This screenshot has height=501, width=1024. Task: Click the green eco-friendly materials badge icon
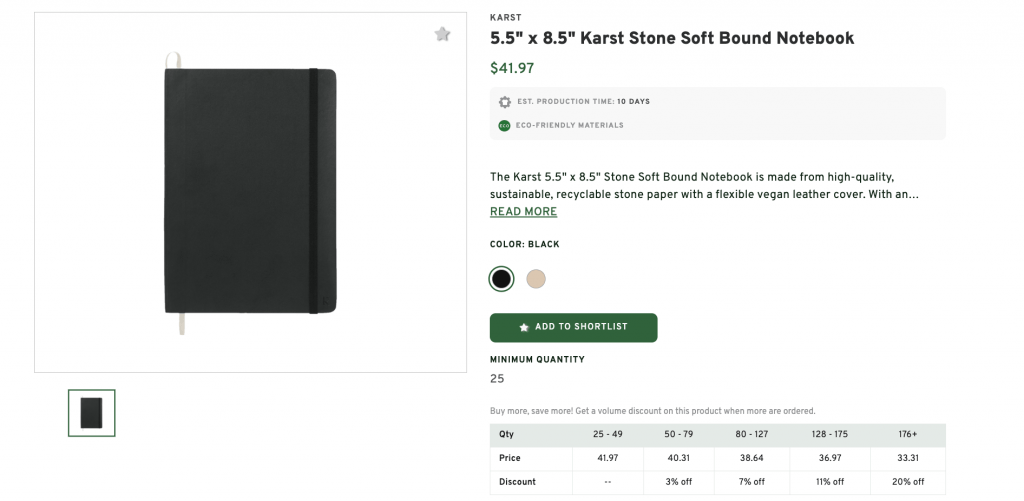pos(504,125)
